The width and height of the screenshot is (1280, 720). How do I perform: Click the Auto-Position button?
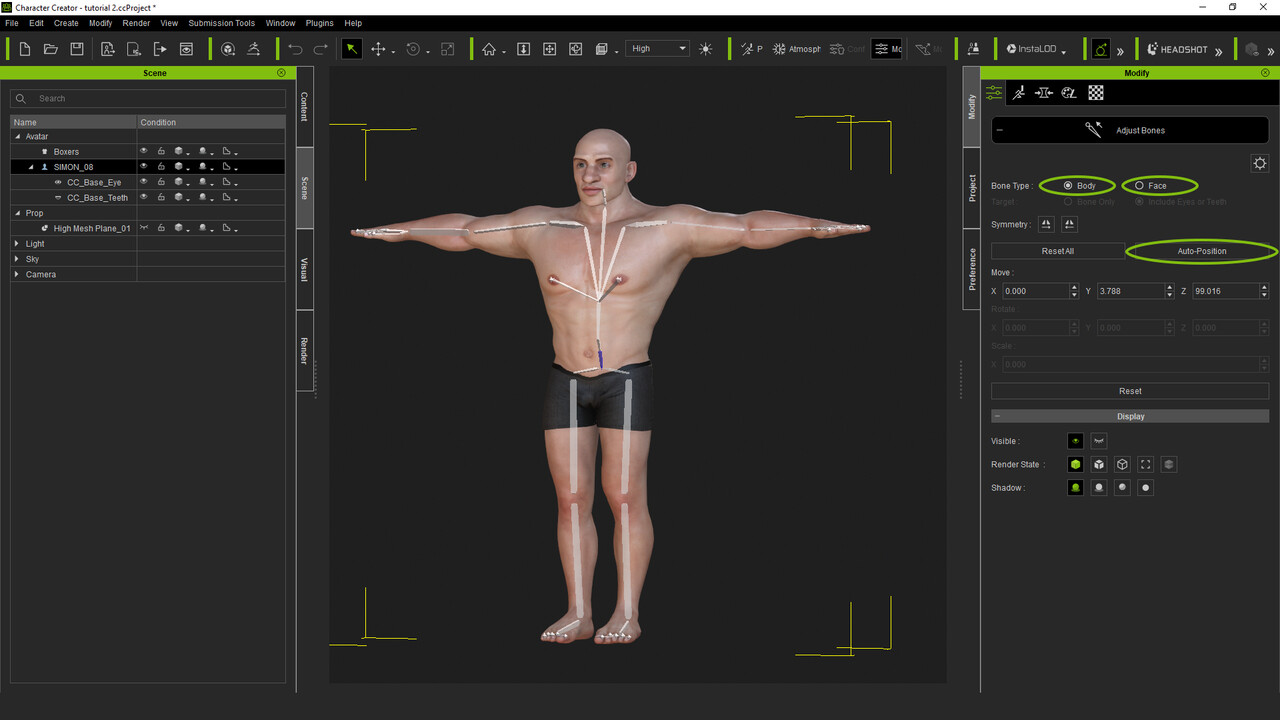[1202, 251]
